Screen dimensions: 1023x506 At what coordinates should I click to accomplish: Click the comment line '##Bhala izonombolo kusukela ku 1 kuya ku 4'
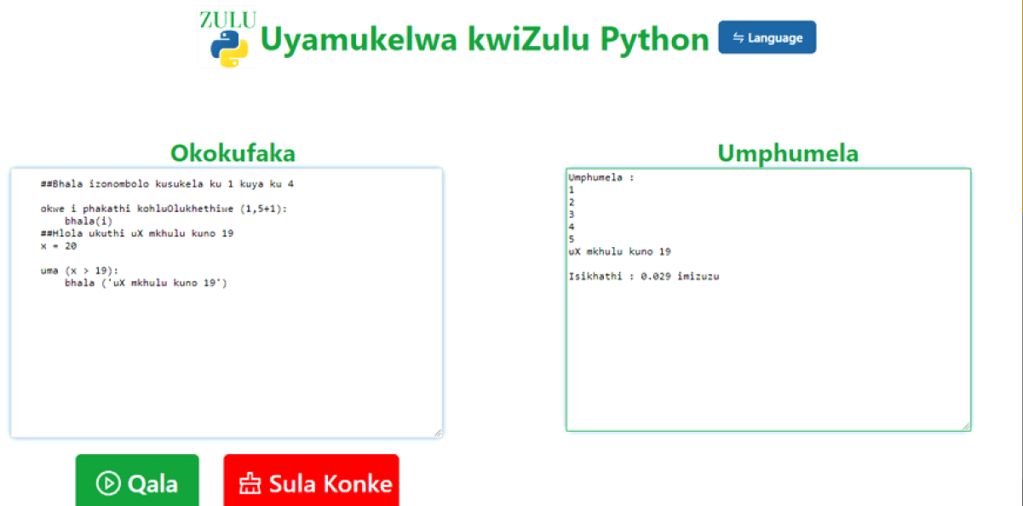click(167, 184)
